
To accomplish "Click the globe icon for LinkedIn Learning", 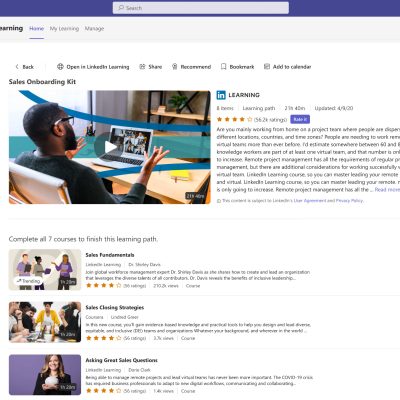I will 60,67.
